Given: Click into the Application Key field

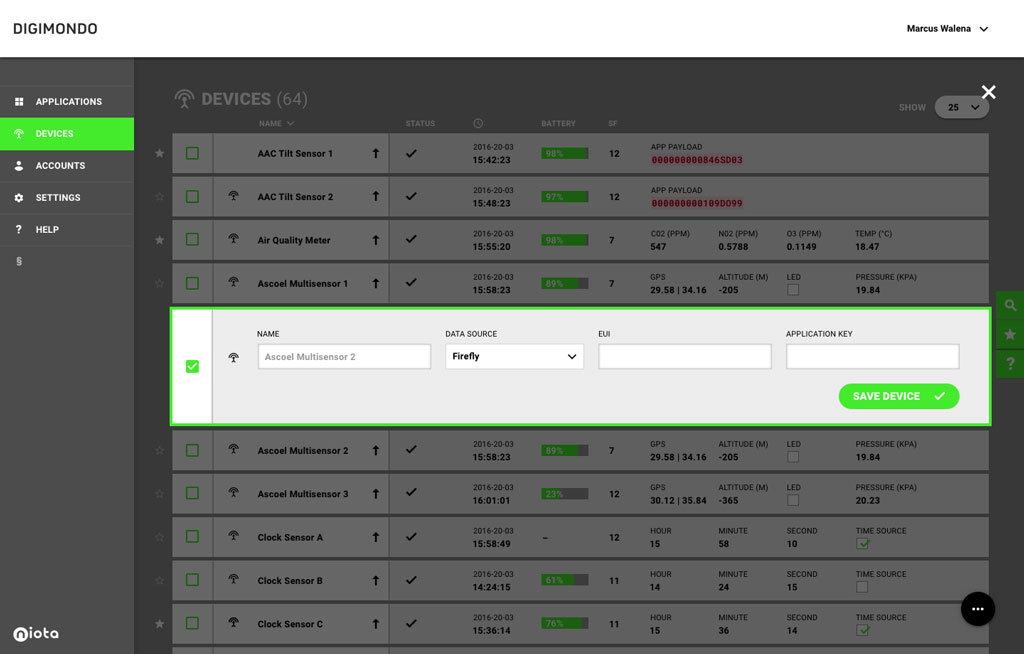Looking at the screenshot, I should (x=872, y=357).
